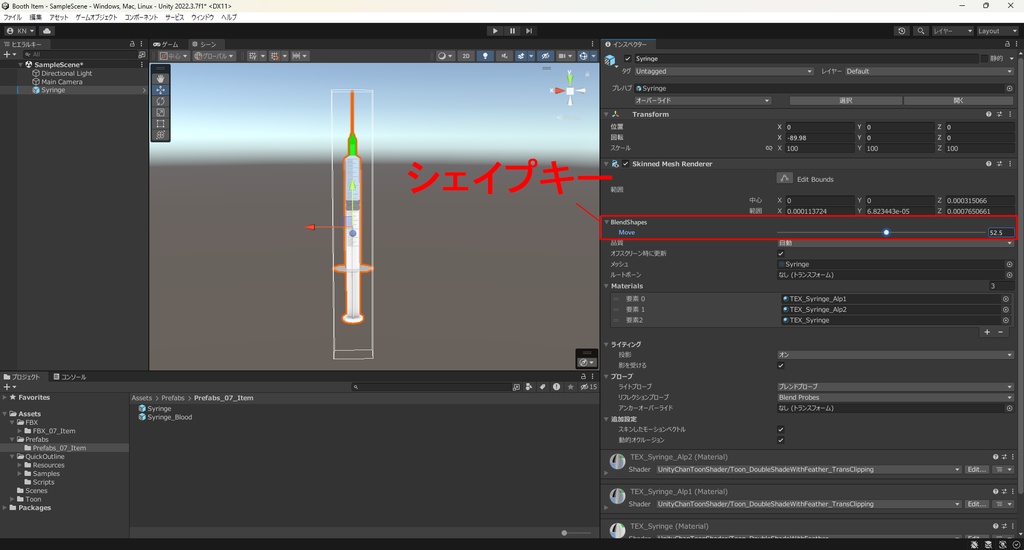1024x550 pixels.
Task: Open the Edit menu
Action: 36,18
